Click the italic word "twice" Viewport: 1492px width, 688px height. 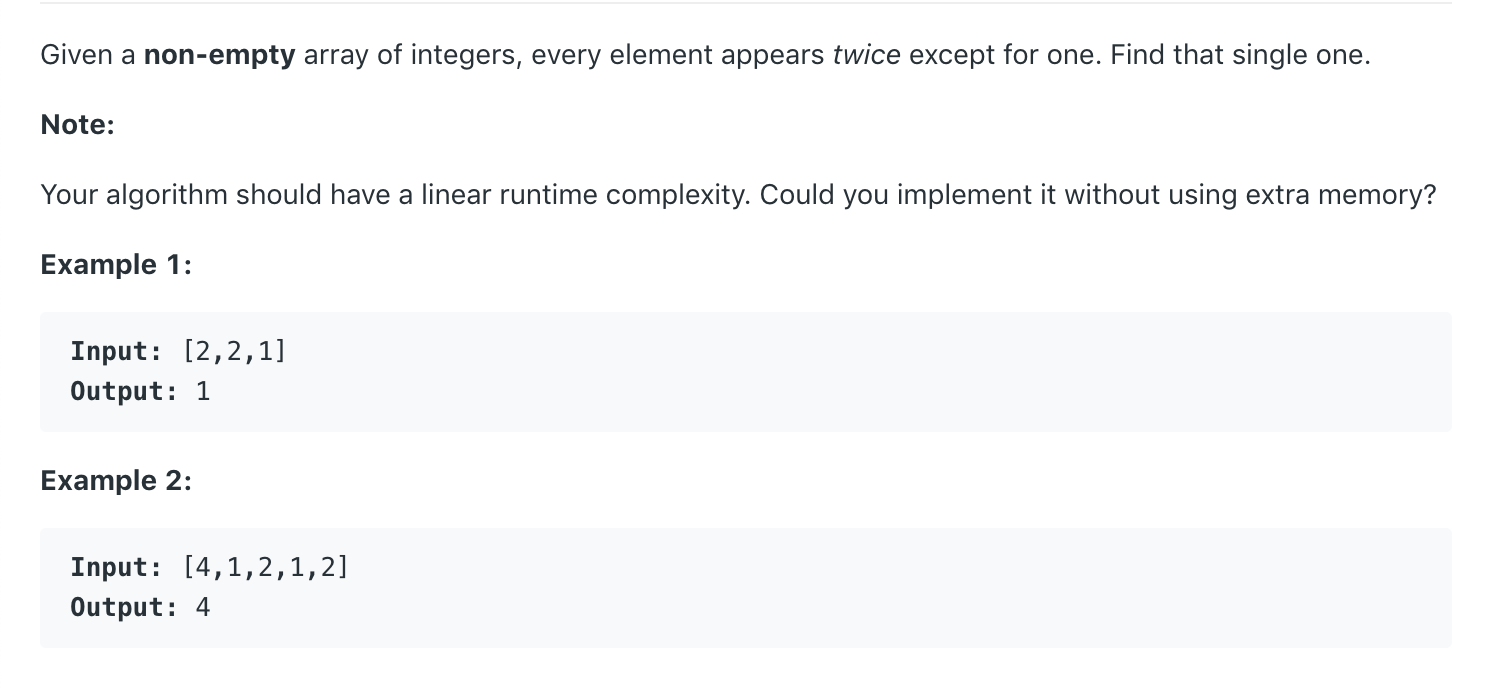pyautogui.click(x=866, y=55)
